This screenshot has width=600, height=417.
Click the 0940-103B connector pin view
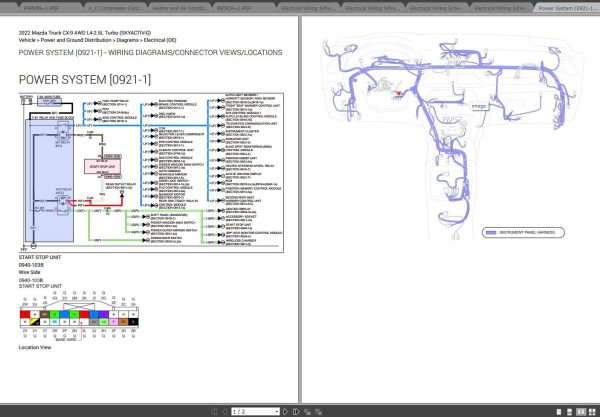[x=79, y=316]
